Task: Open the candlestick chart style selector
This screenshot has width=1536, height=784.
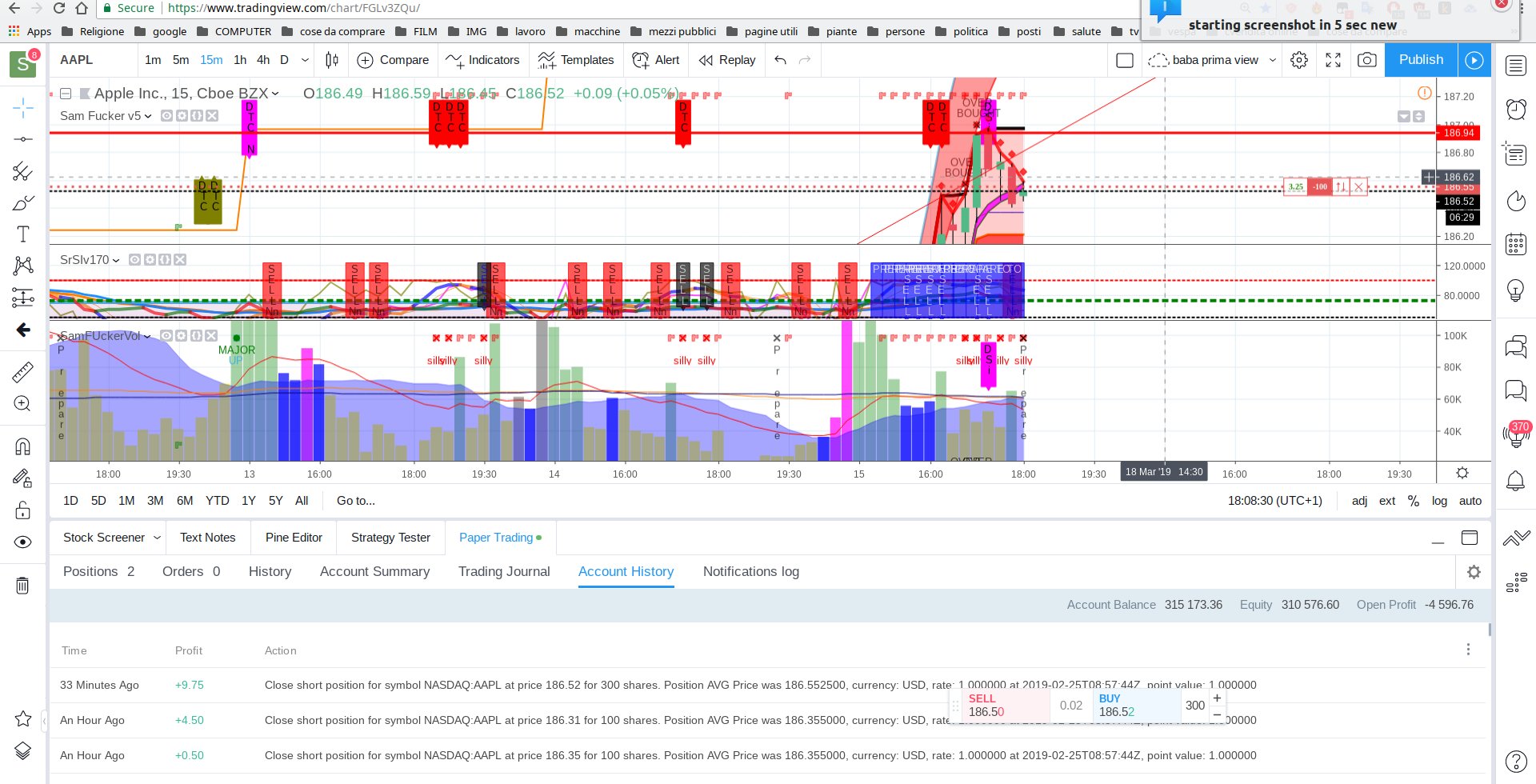Action: [x=332, y=60]
